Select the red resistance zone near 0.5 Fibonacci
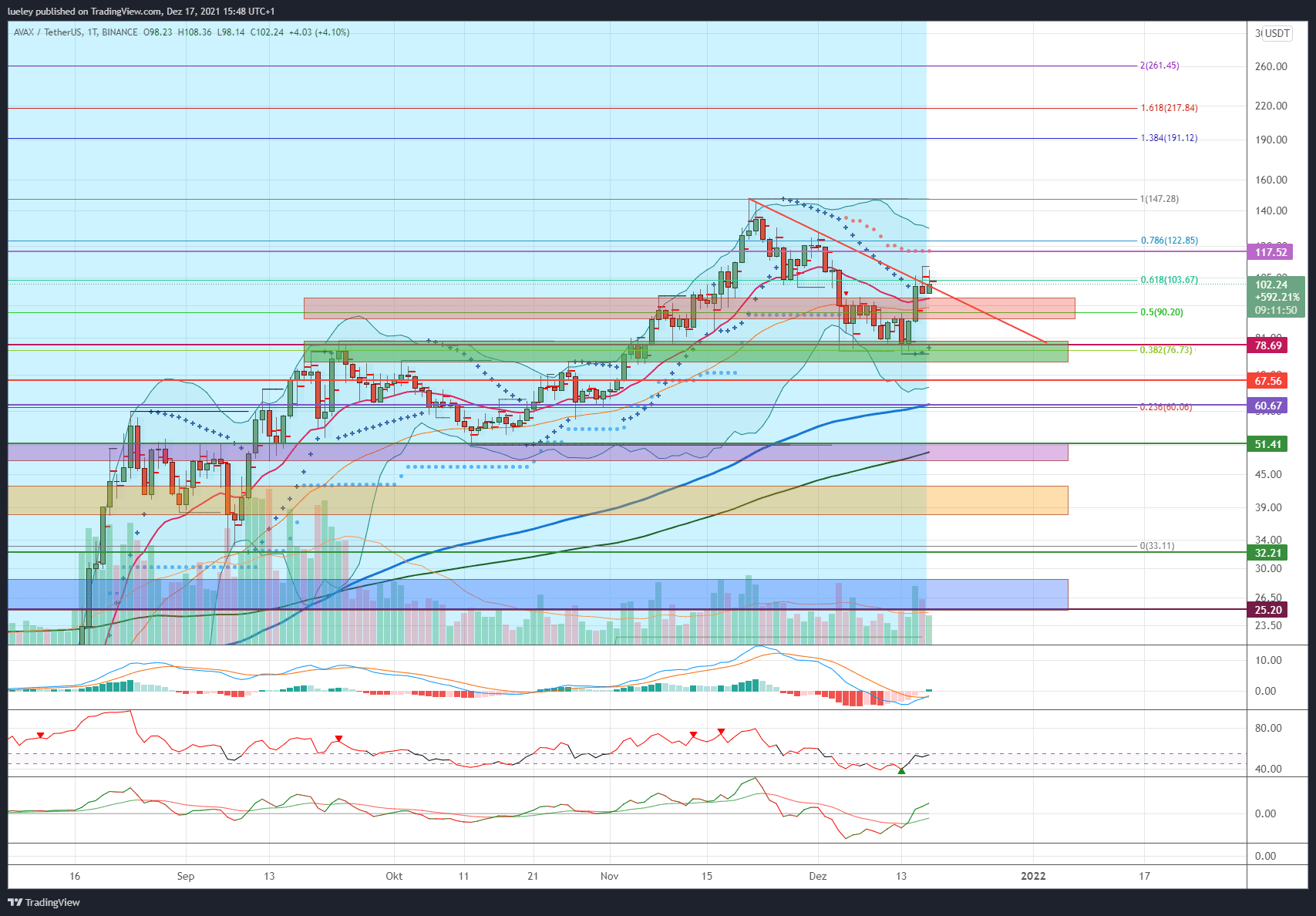 pyautogui.click(x=689, y=308)
